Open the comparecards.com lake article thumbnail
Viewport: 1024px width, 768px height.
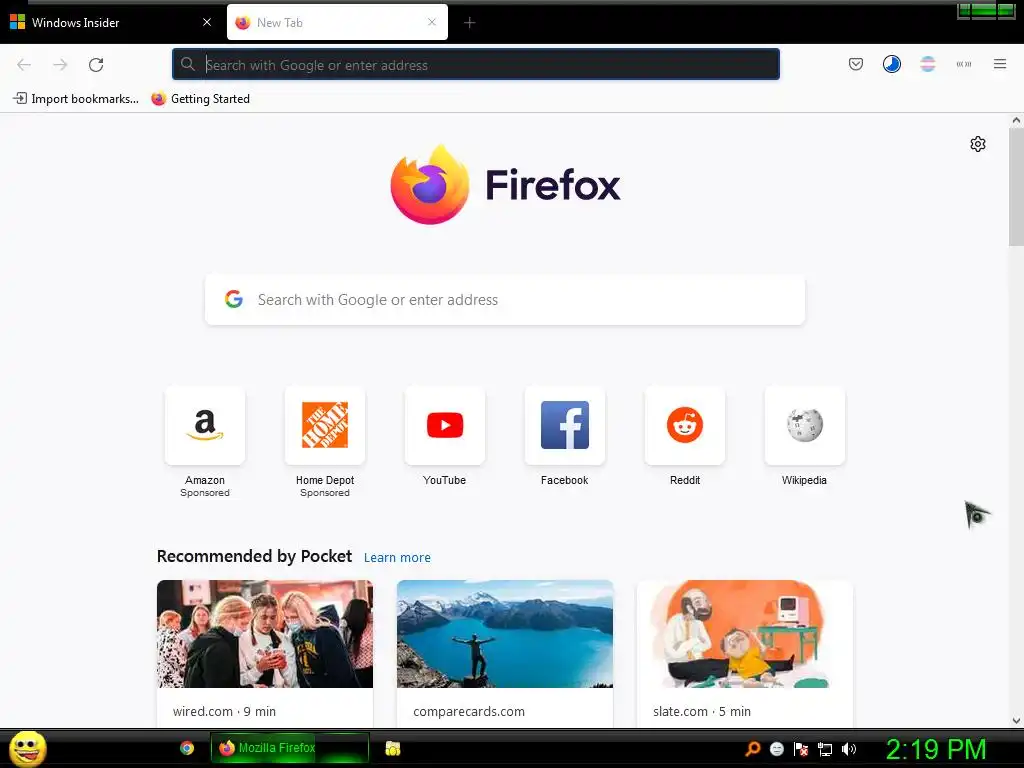505,633
